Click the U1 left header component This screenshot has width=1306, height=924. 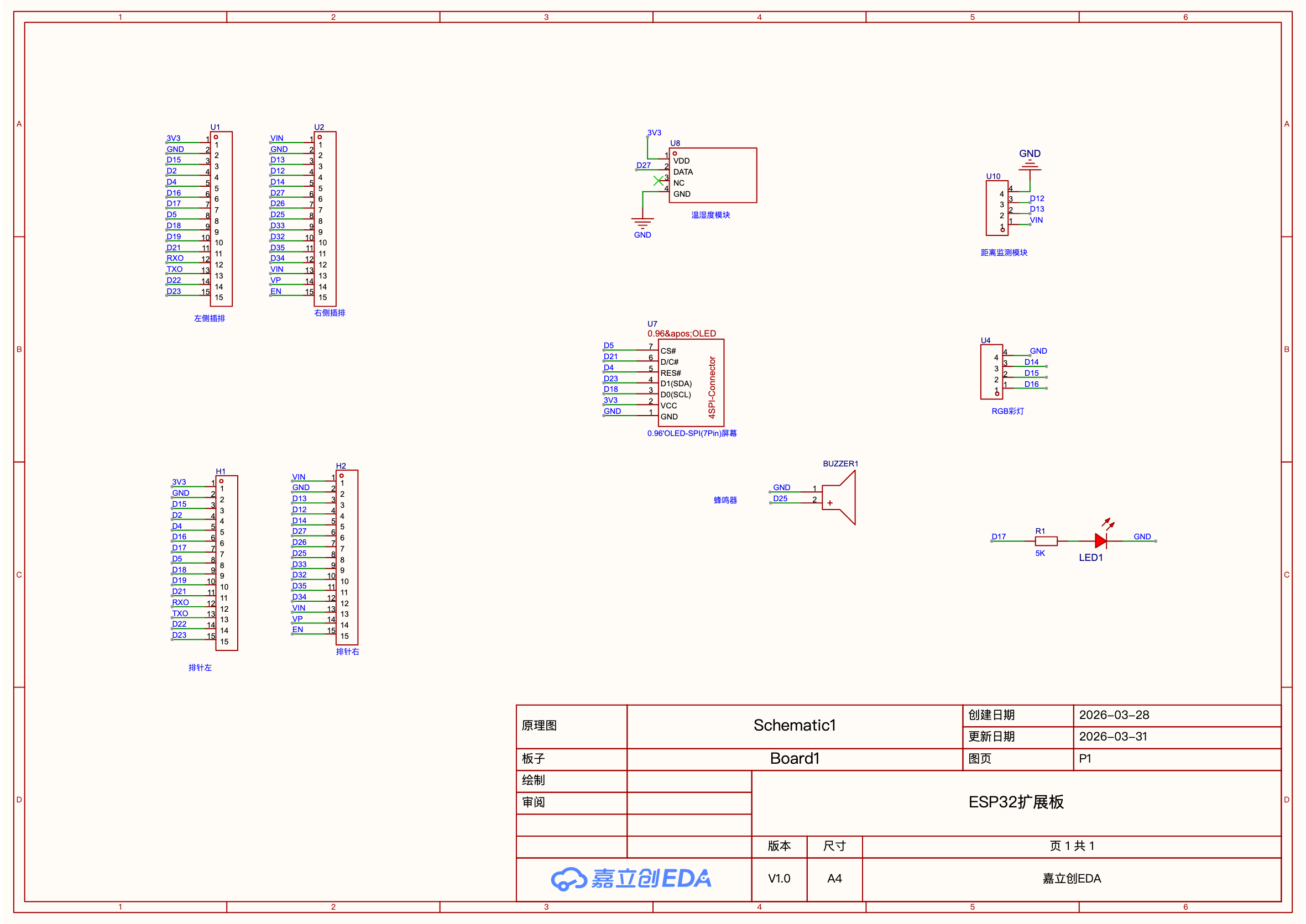pos(222,219)
